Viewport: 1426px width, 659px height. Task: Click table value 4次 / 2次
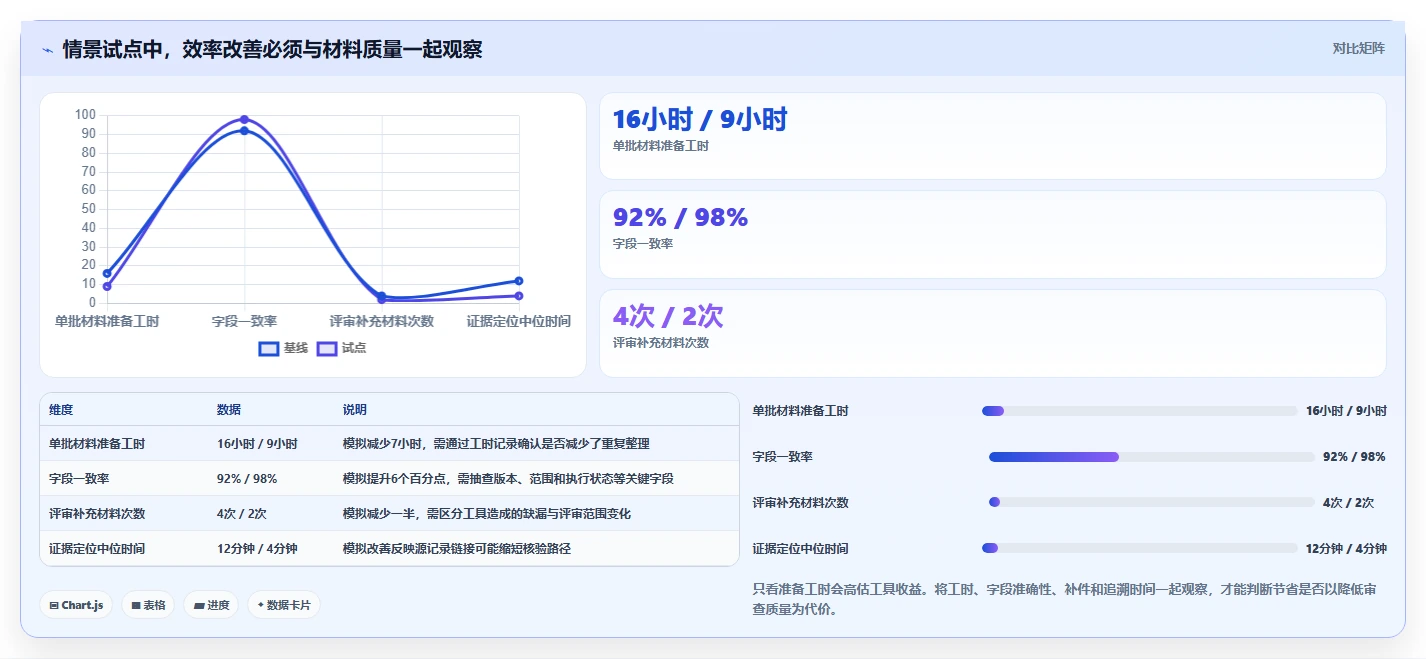pos(242,514)
